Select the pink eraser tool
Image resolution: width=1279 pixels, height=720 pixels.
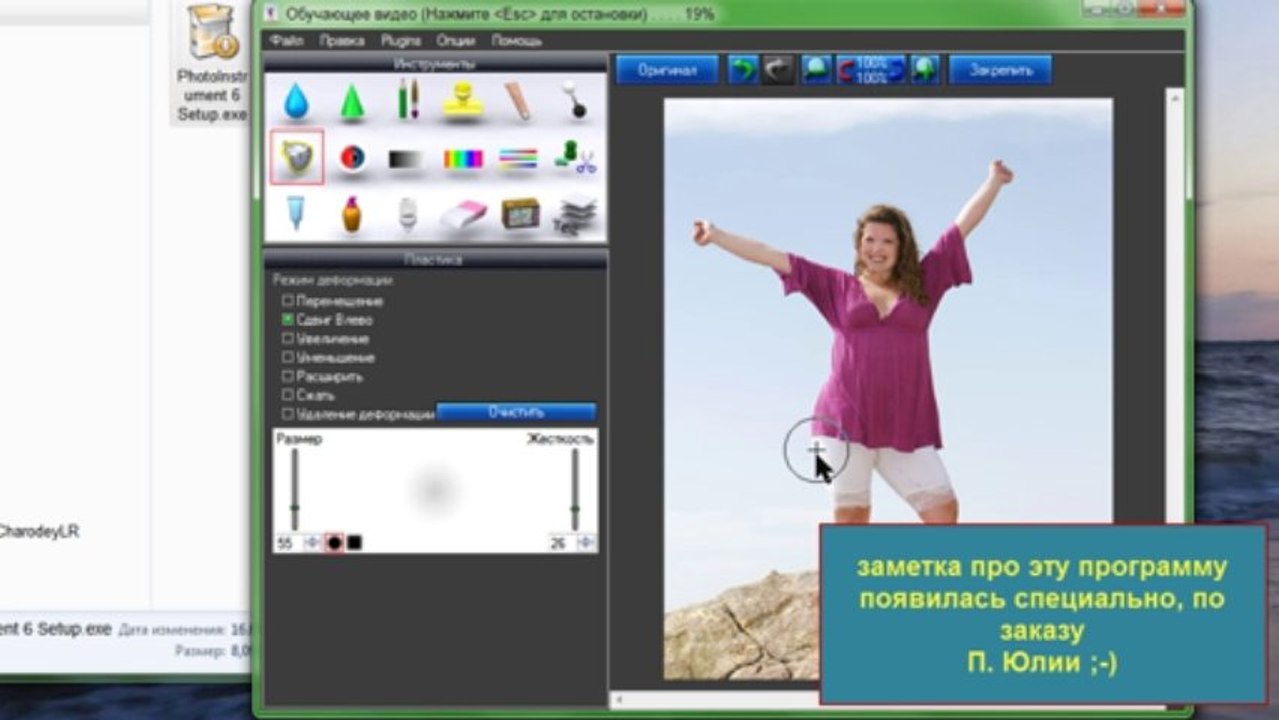[463, 213]
